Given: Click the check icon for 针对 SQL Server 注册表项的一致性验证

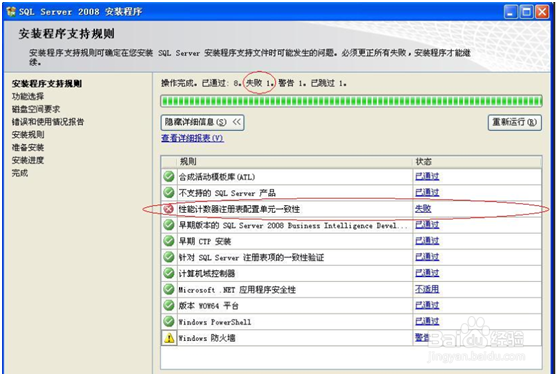Looking at the screenshot, I should 169,257.
